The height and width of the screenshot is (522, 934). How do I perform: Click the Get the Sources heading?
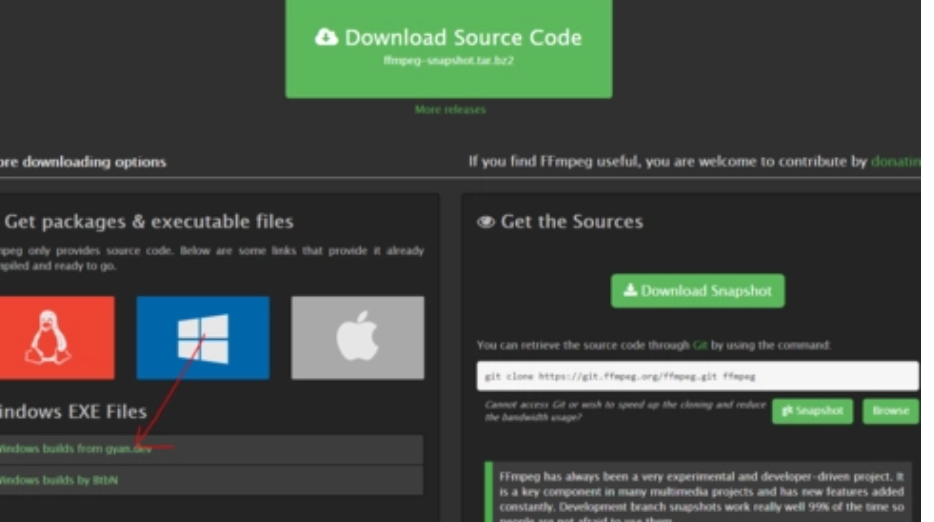point(572,222)
